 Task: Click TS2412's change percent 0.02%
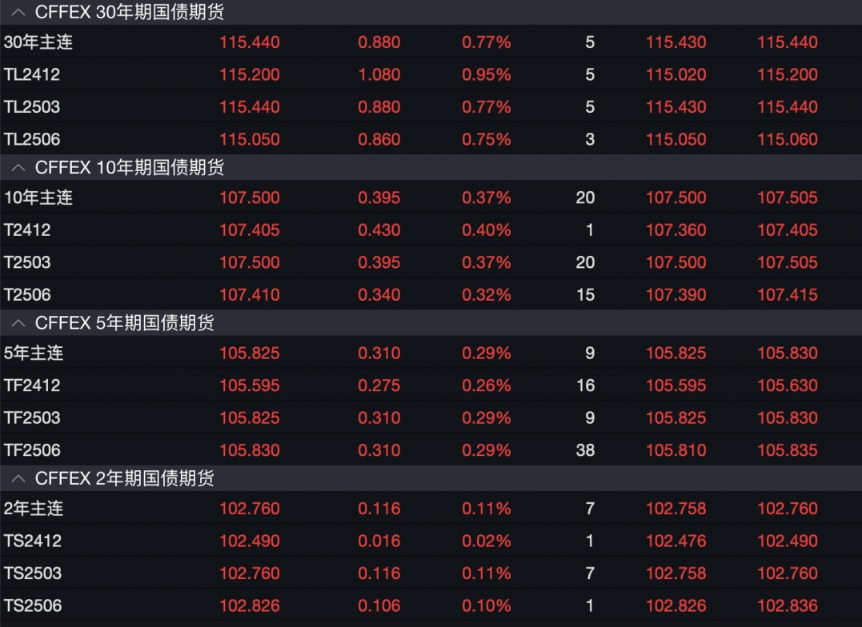click(486, 541)
